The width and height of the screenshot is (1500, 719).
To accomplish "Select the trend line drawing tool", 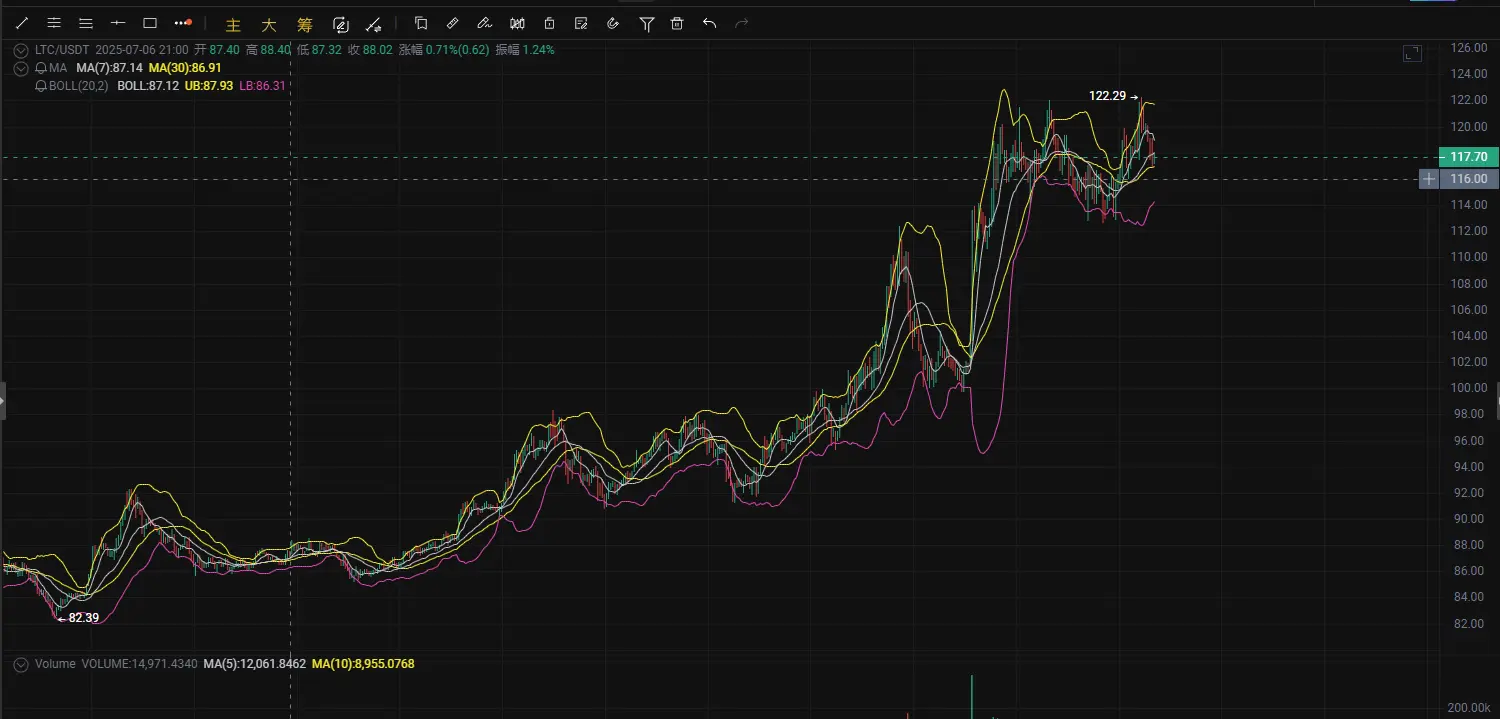I will [x=22, y=23].
